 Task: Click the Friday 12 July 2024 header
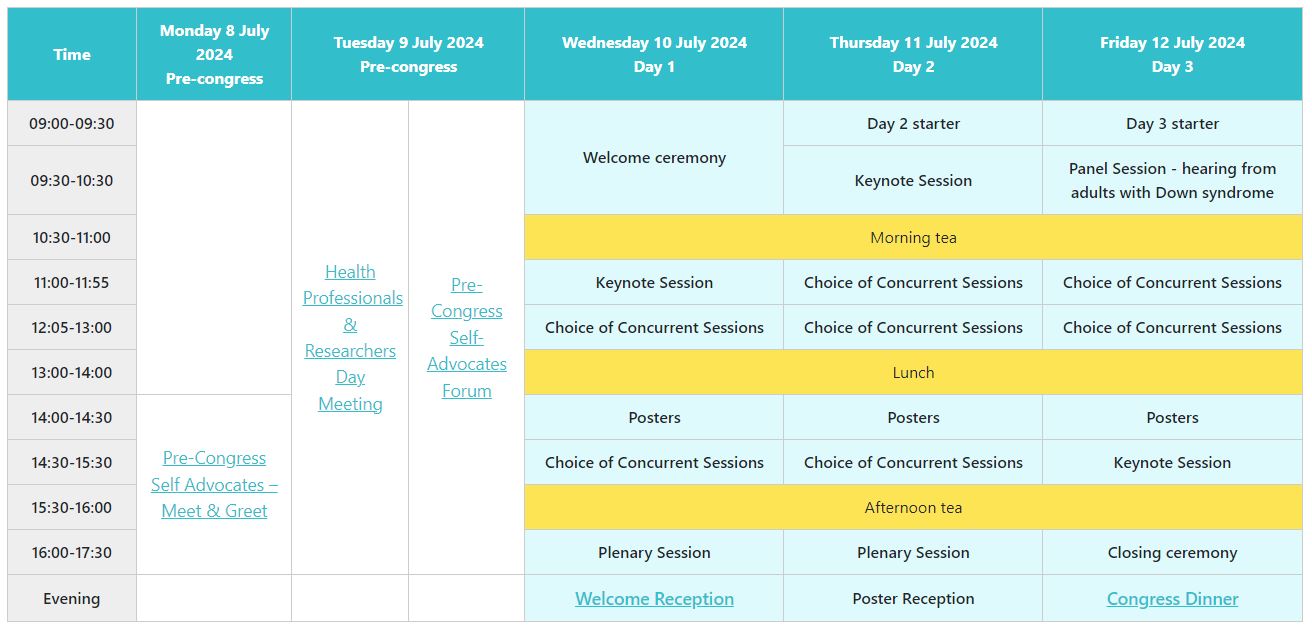(x=1172, y=54)
